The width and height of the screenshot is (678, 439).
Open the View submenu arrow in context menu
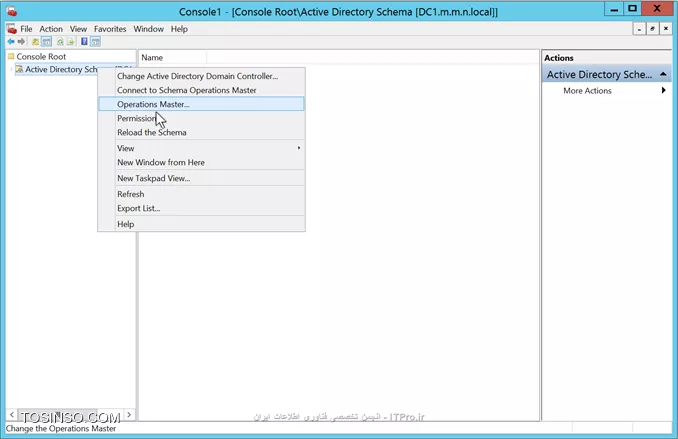click(299, 148)
